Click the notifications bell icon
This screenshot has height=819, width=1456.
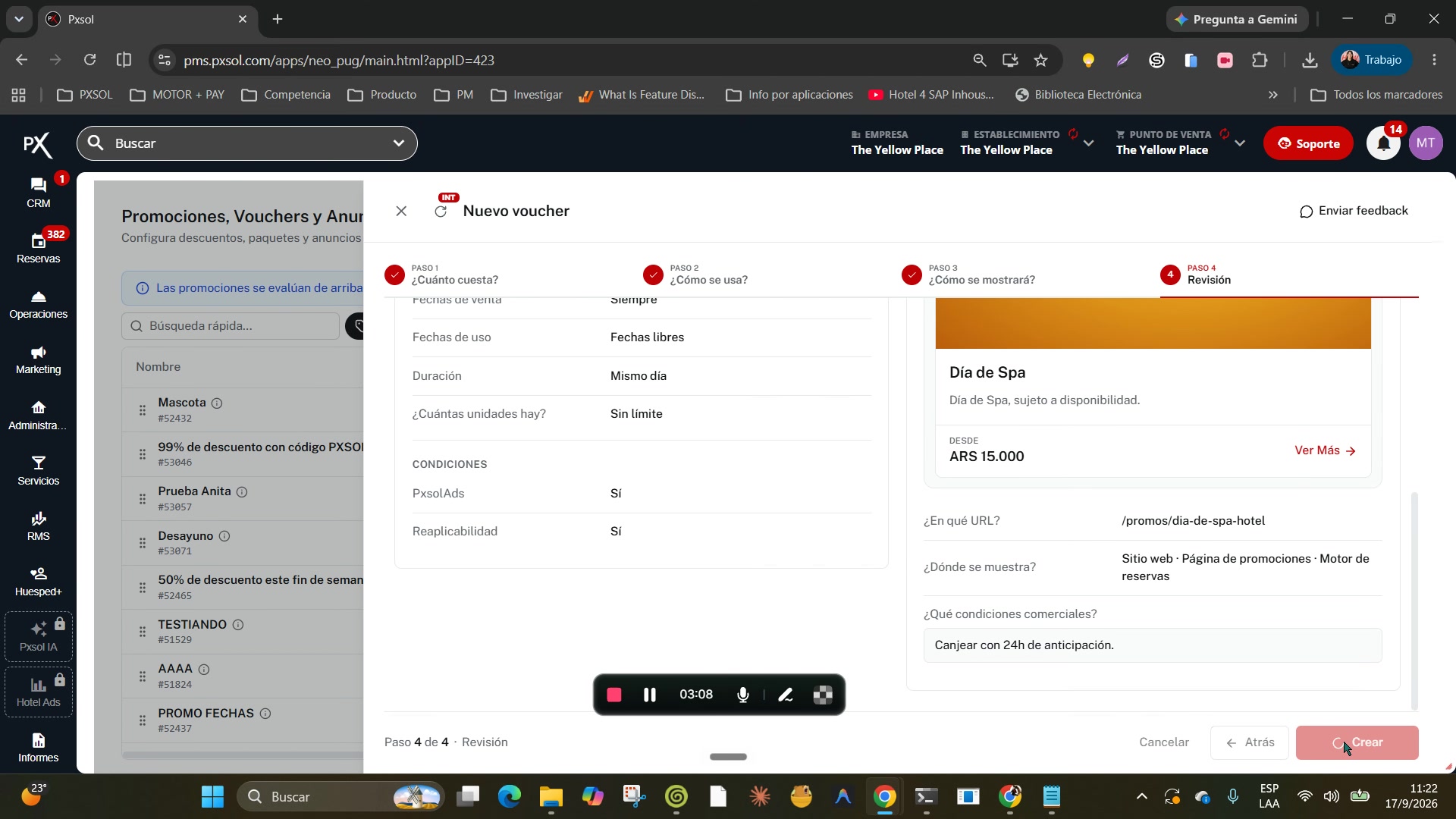tap(1383, 143)
